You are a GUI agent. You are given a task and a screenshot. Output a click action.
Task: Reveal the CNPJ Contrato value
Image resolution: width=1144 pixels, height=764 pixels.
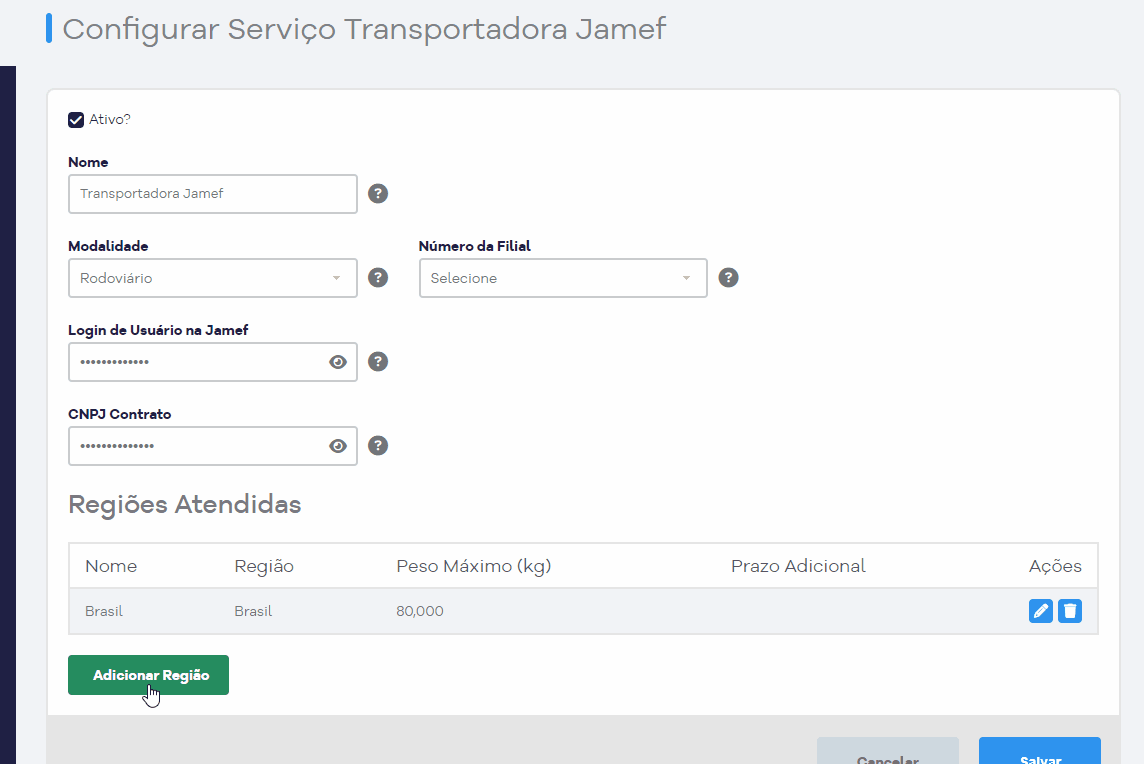click(338, 446)
